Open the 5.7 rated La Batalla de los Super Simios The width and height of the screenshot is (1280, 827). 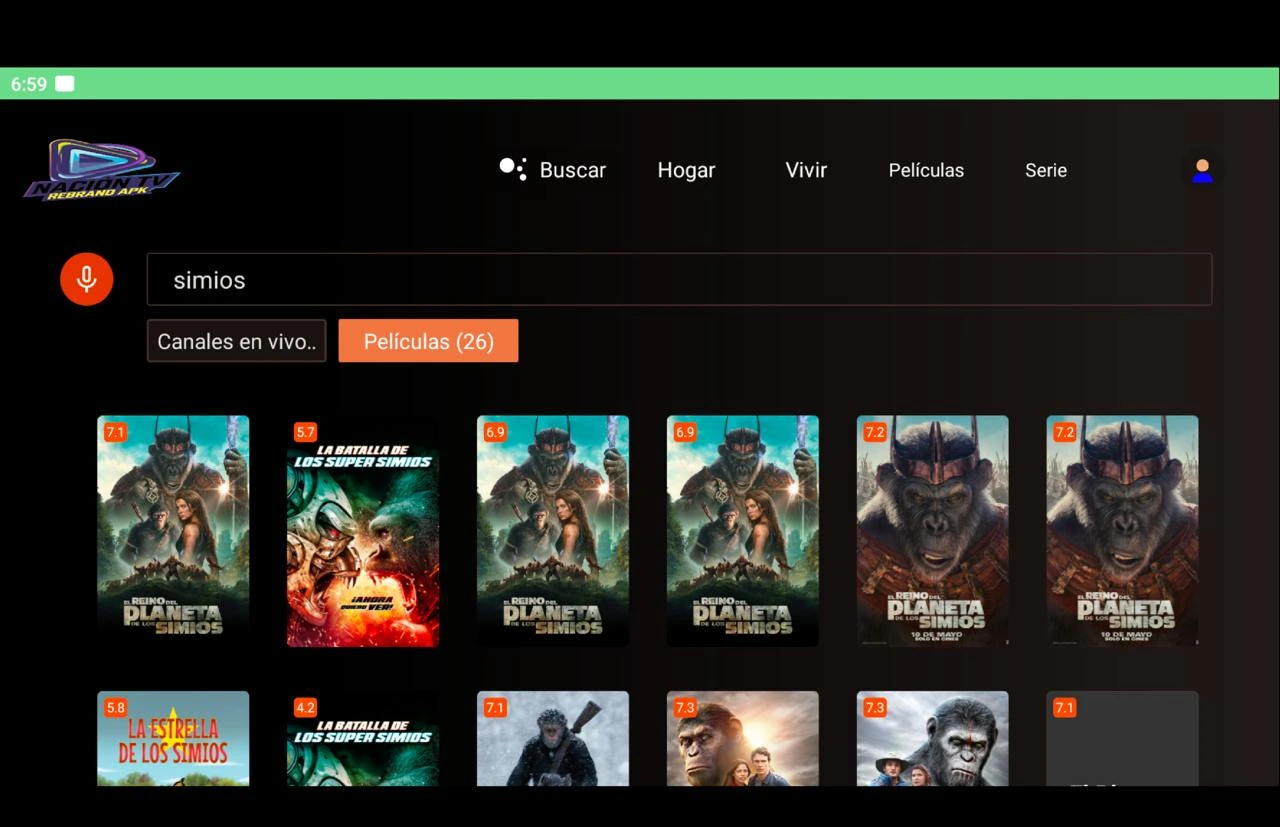click(363, 531)
